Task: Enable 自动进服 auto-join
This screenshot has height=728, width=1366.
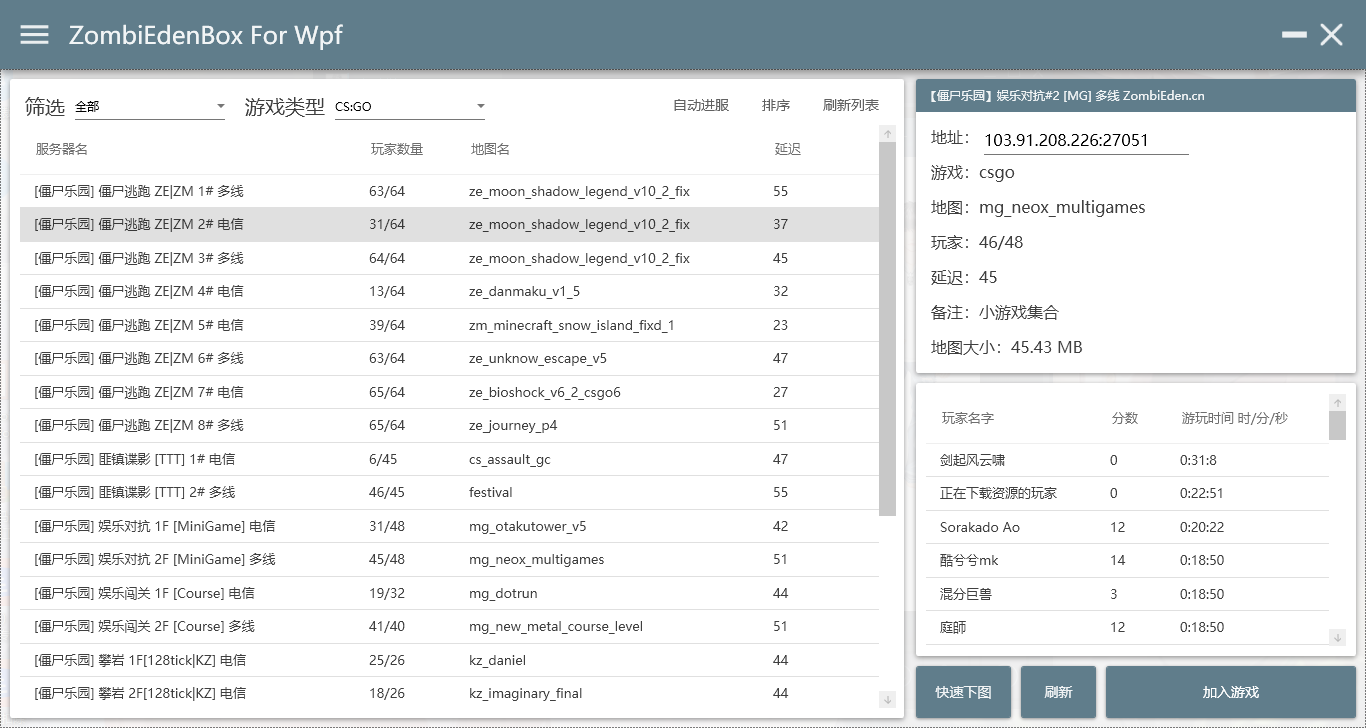Action: click(x=701, y=104)
